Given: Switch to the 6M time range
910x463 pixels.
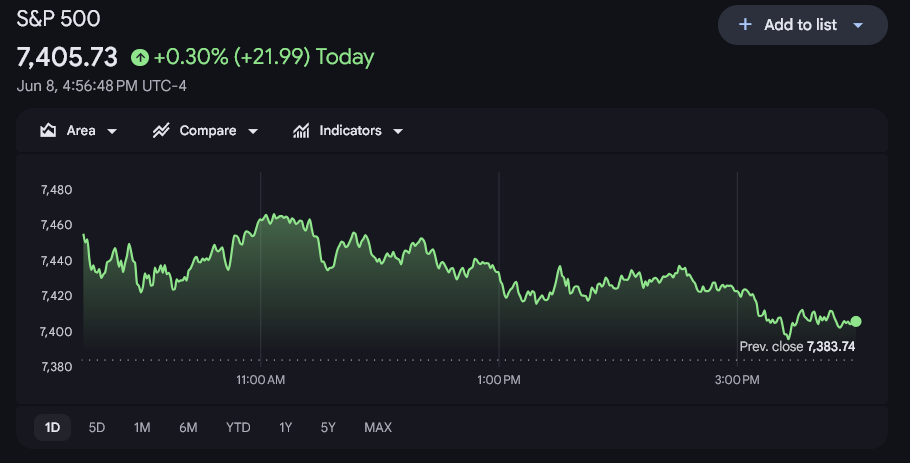Looking at the screenshot, I should click(188, 428).
